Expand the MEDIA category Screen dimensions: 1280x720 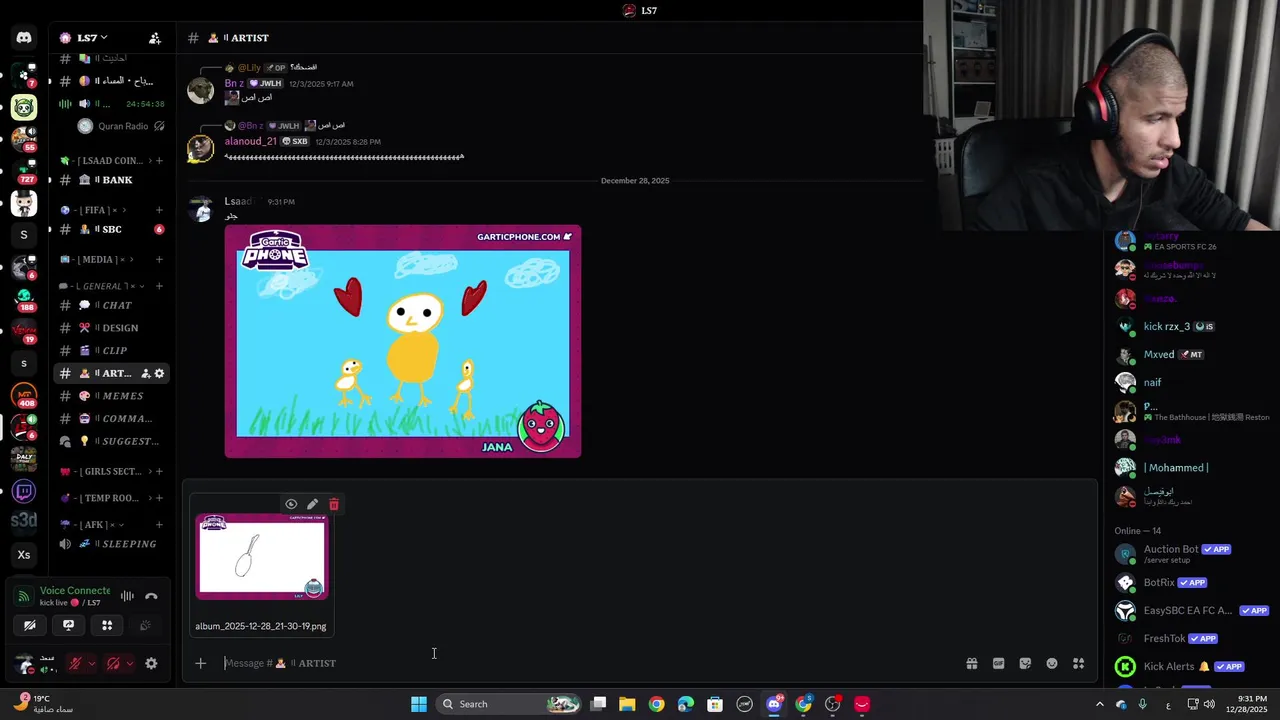(96, 260)
